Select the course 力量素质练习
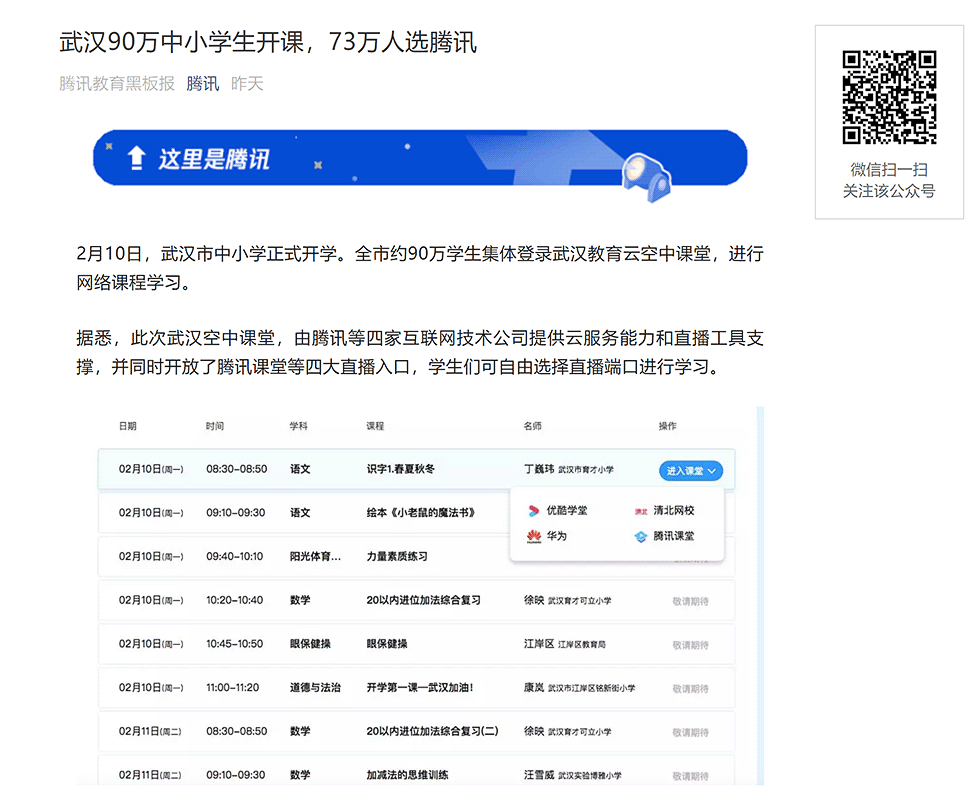Screen dimensions: 980x810 click(x=397, y=556)
